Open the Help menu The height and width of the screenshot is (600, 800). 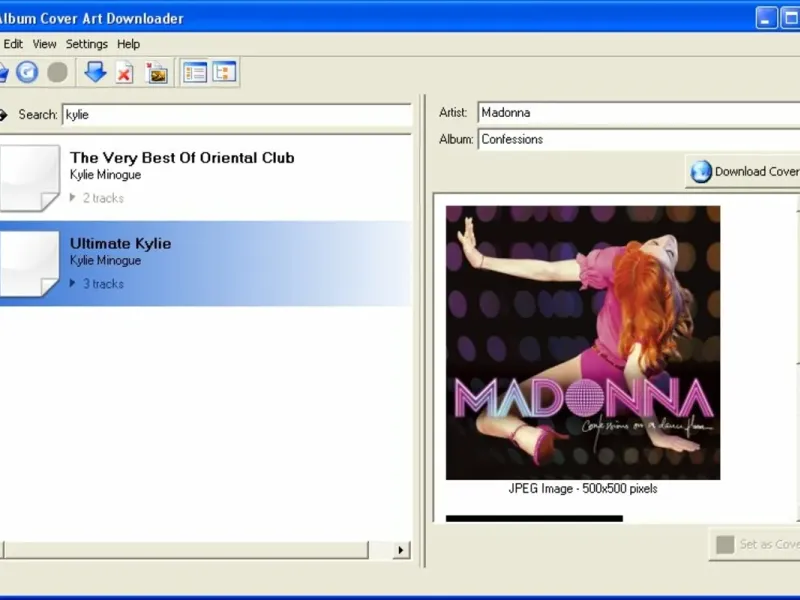coord(128,44)
